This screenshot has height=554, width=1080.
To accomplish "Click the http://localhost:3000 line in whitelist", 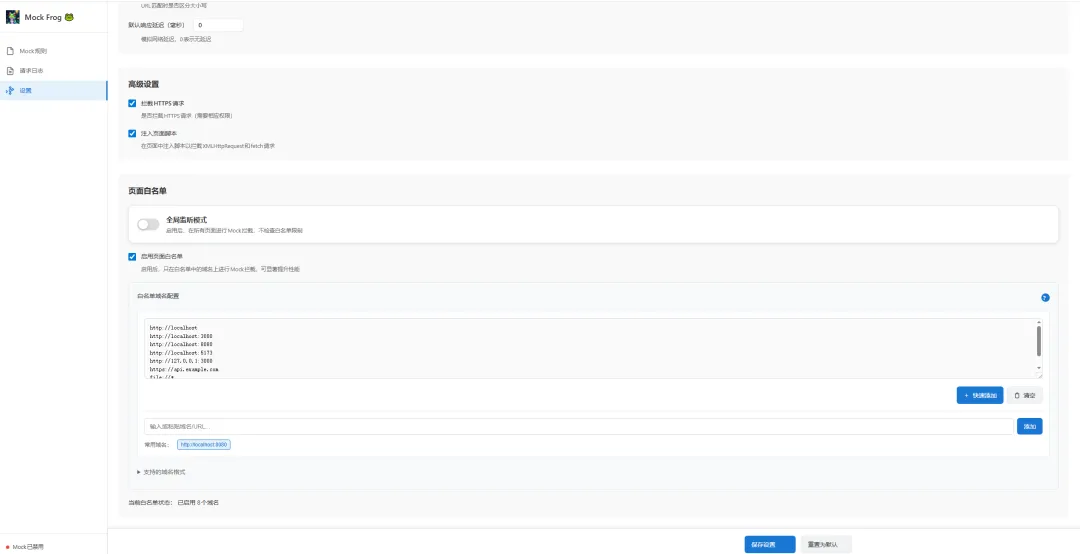I will 183,336.
